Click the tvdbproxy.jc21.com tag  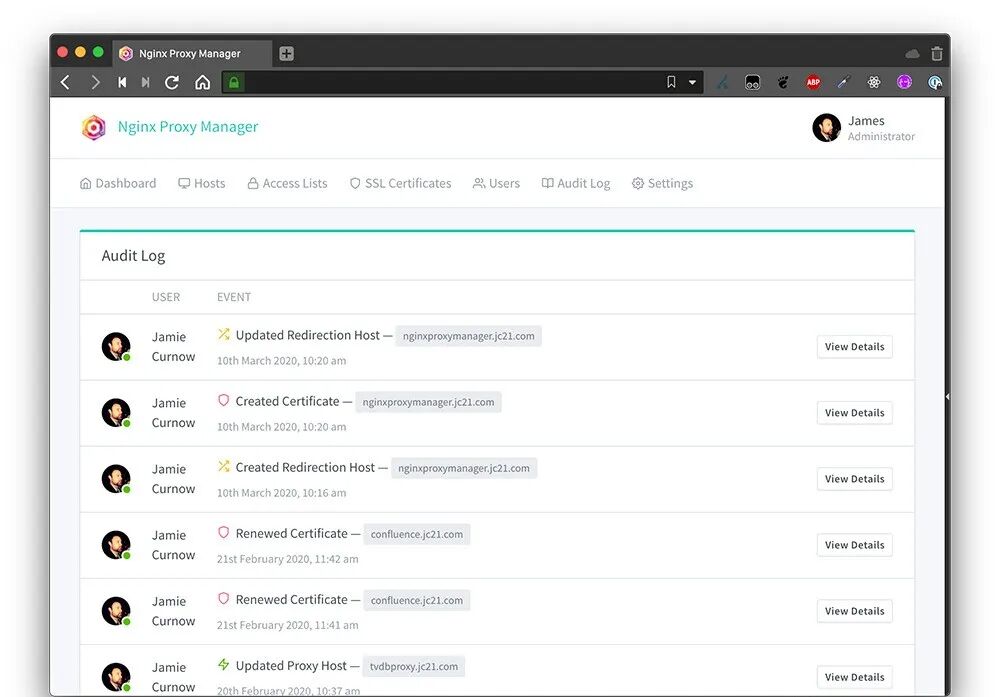(414, 666)
